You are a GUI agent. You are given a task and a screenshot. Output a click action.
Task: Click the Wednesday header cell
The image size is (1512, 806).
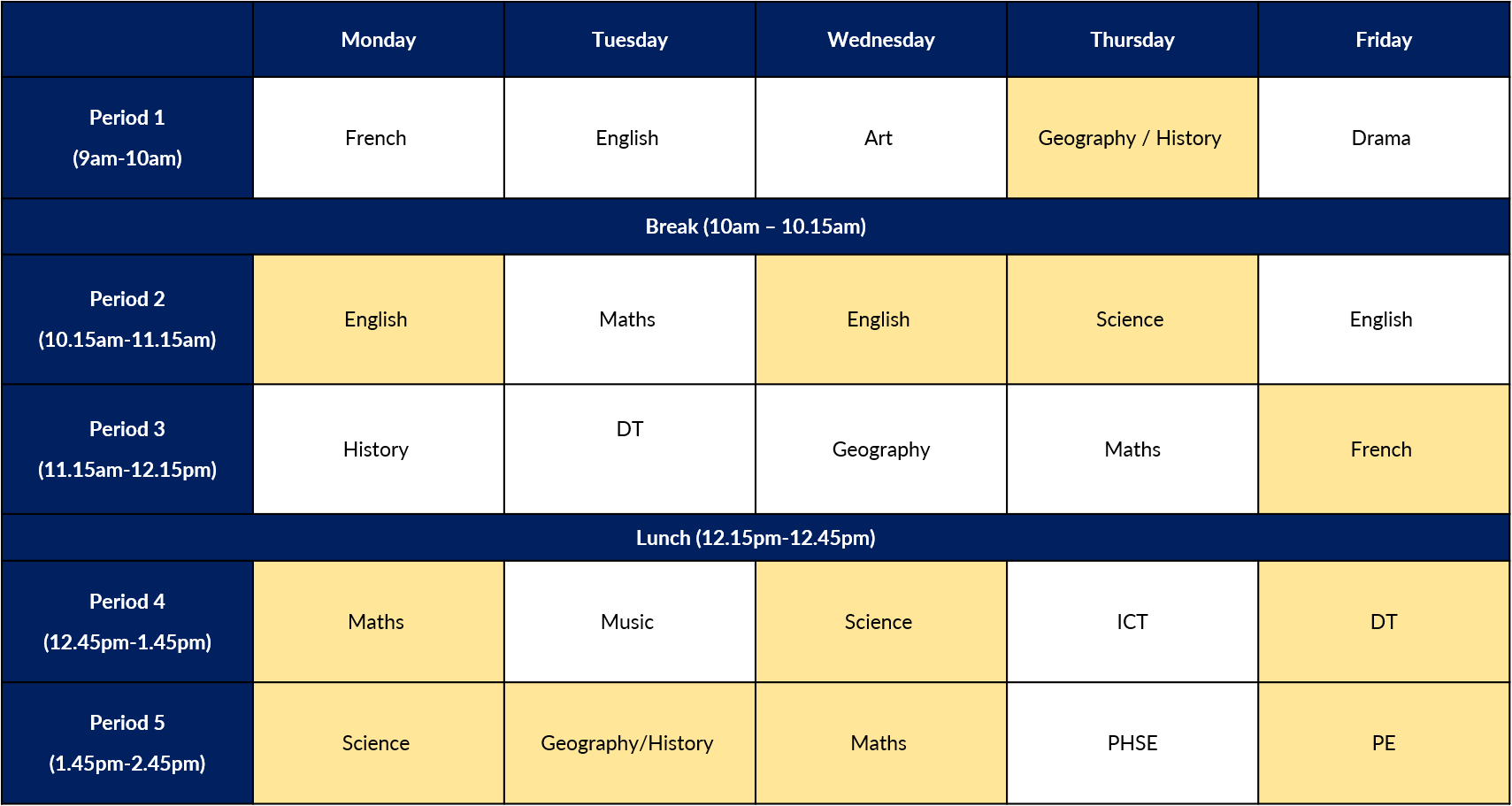(x=881, y=40)
